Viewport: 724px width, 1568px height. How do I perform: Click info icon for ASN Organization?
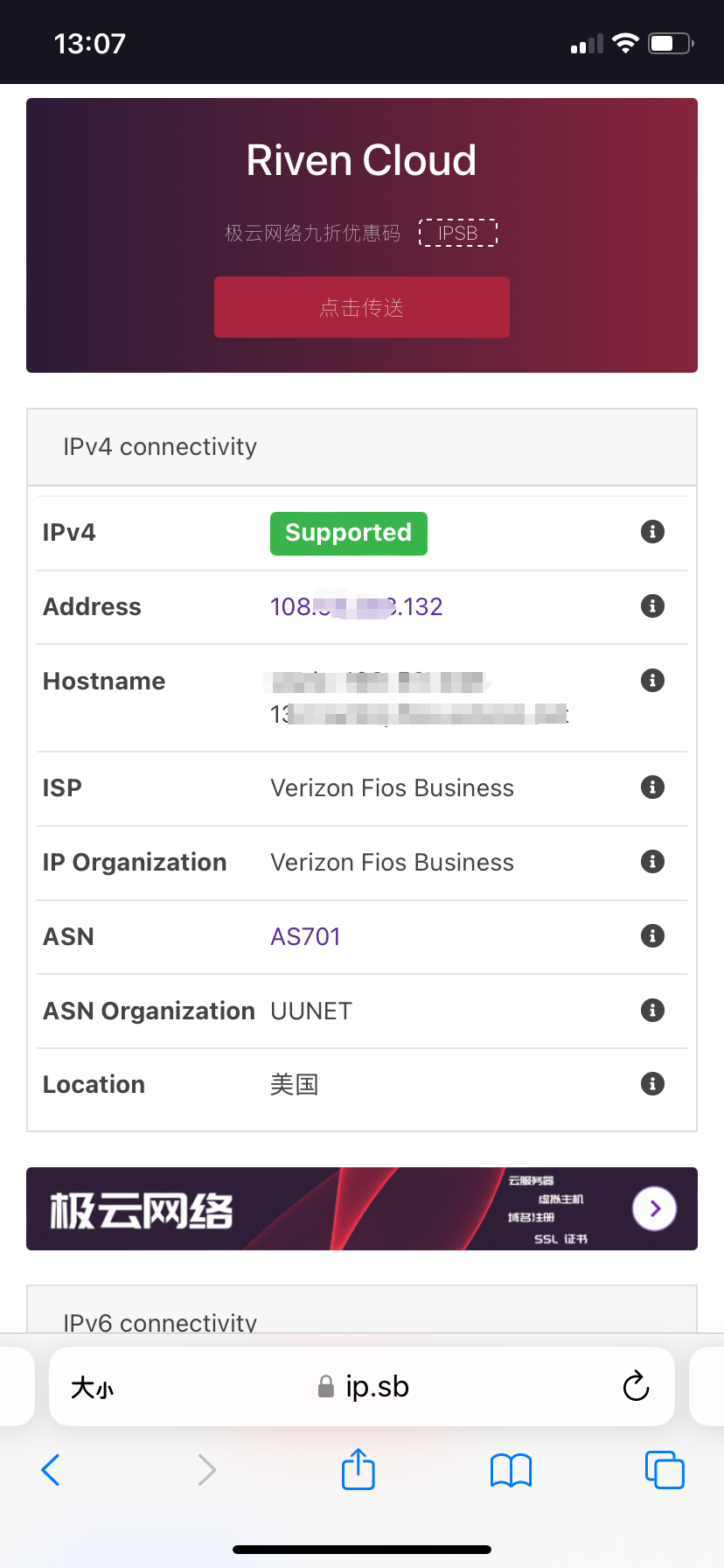(652, 1010)
